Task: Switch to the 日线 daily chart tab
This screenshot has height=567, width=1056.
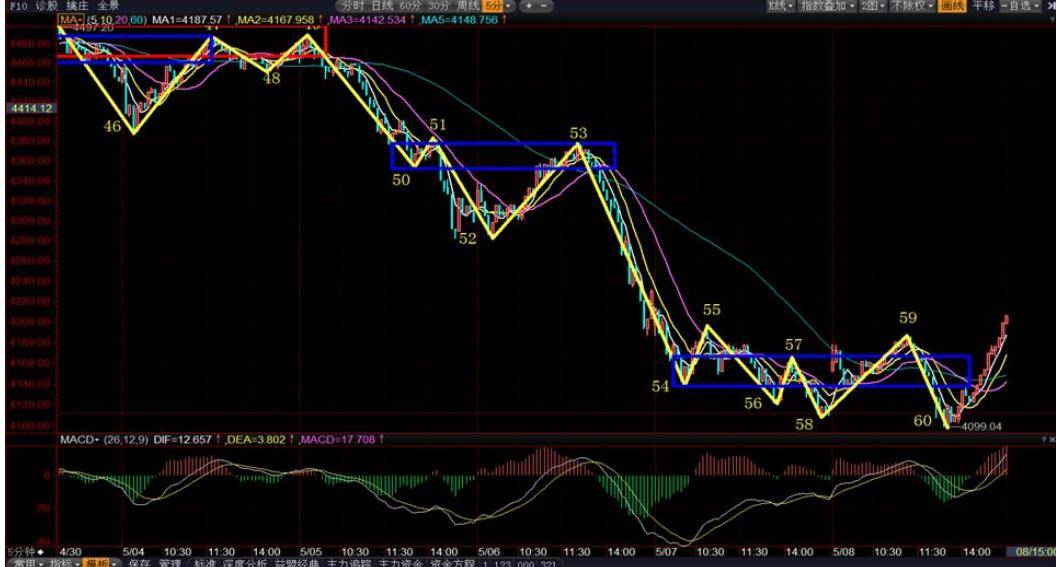Action: (x=382, y=6)
